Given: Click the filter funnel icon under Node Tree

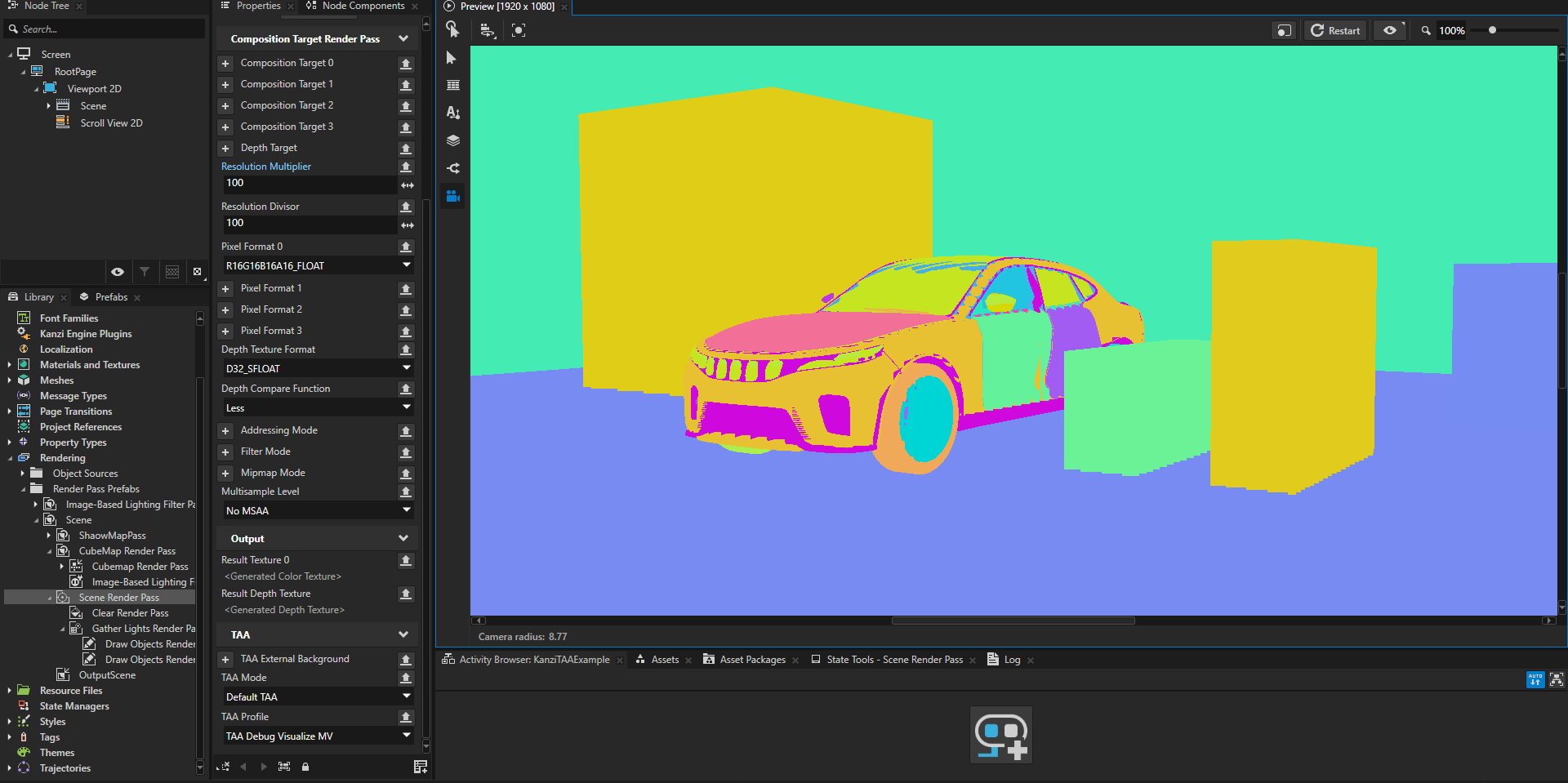Looking at the screenshot, I should (x=145, y=272).
